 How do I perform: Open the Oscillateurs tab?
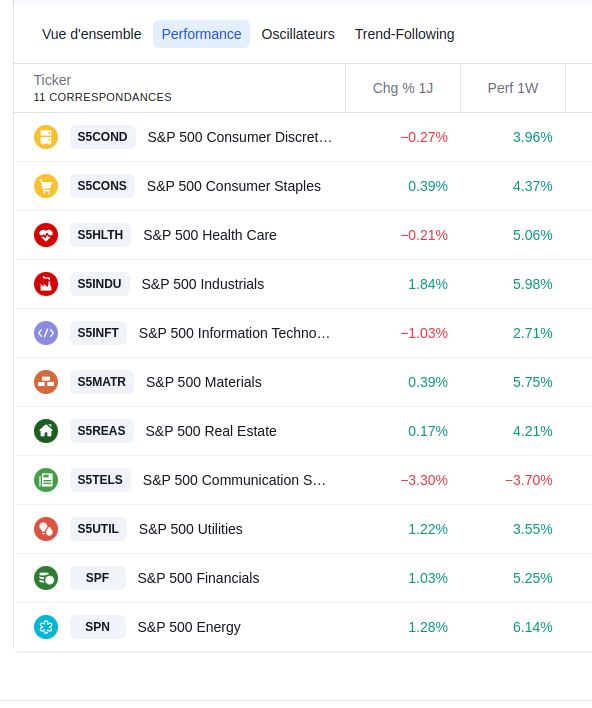[298, 34]
